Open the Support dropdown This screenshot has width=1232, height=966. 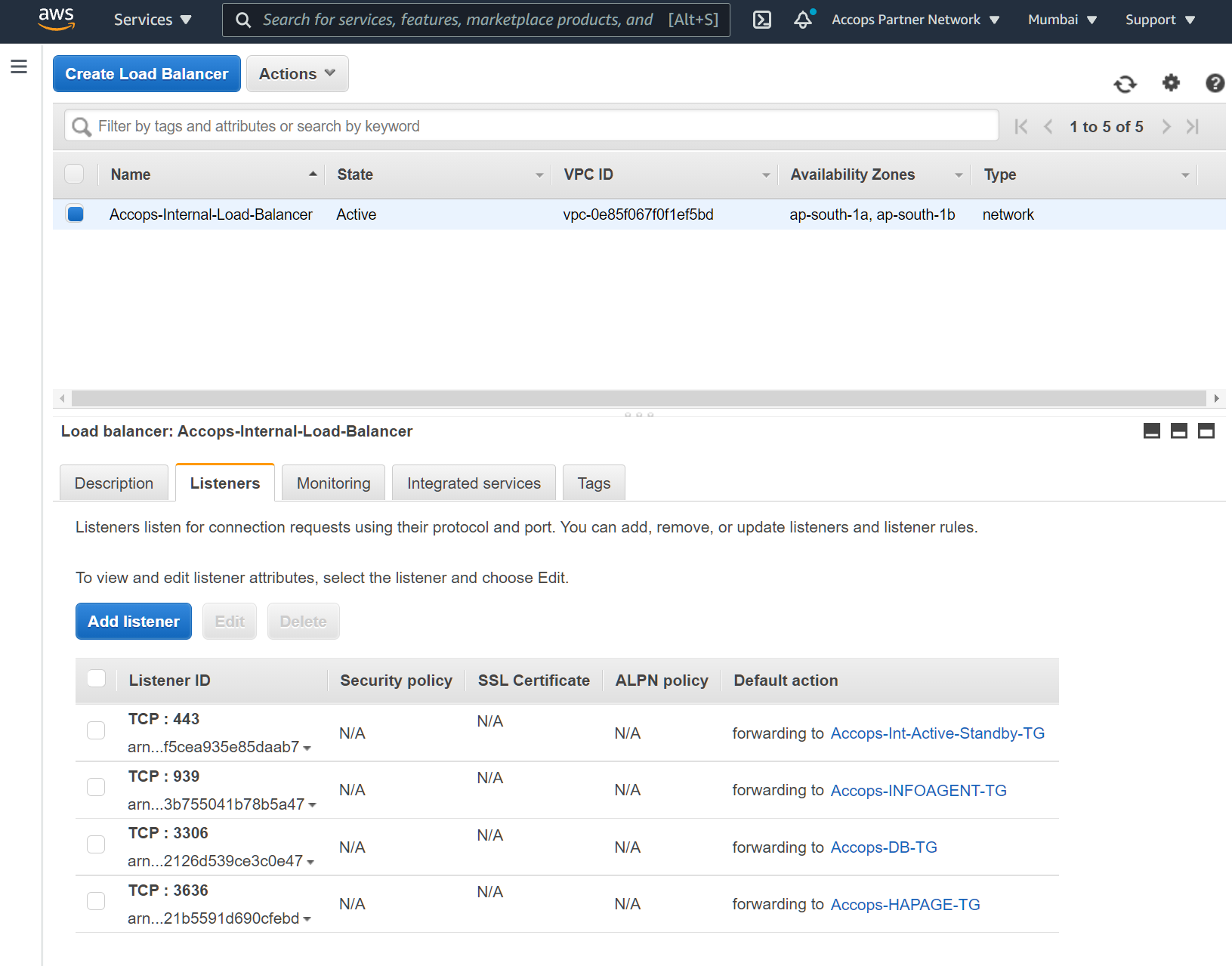click(1160, 20)
